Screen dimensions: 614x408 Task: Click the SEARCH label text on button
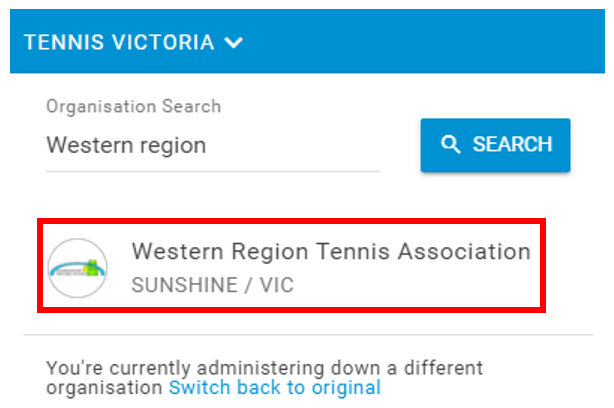tap(512, 144)
